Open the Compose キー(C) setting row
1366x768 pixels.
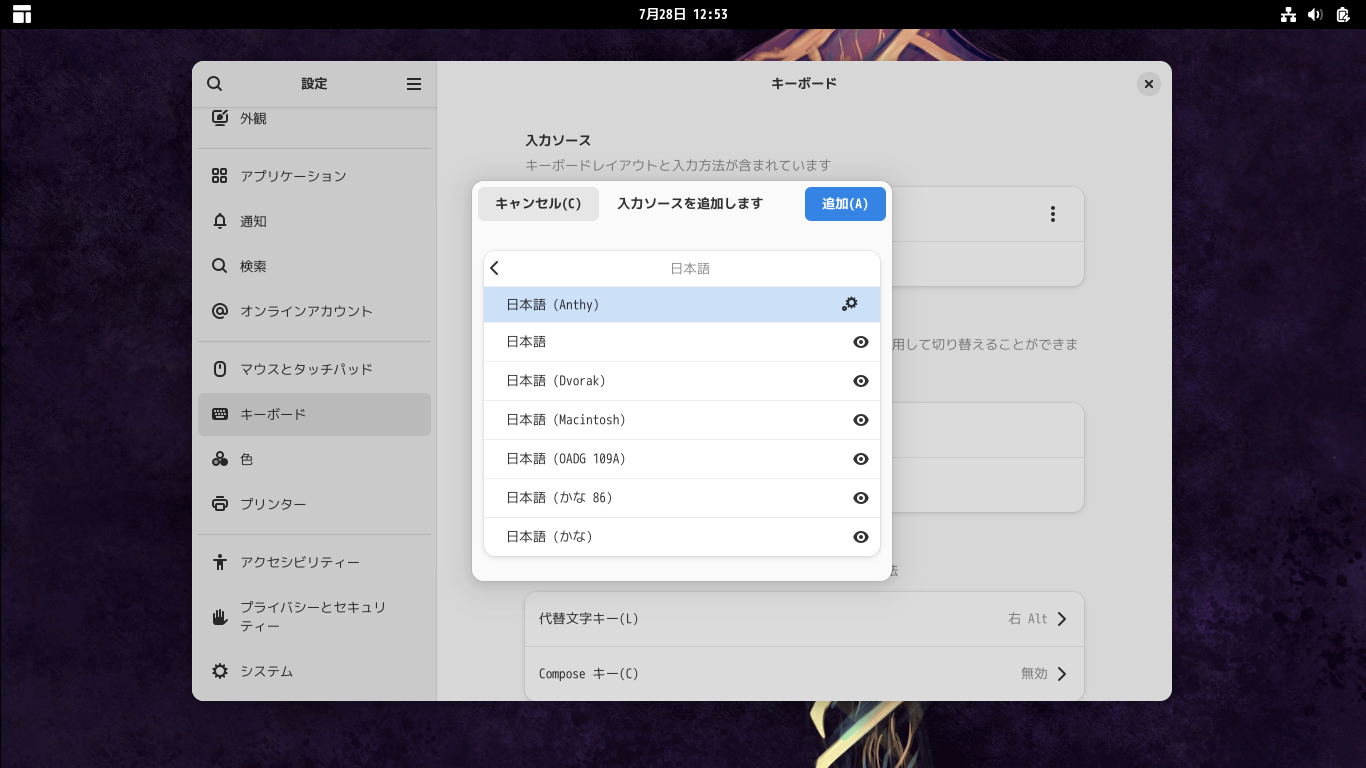tap(804, 674)
